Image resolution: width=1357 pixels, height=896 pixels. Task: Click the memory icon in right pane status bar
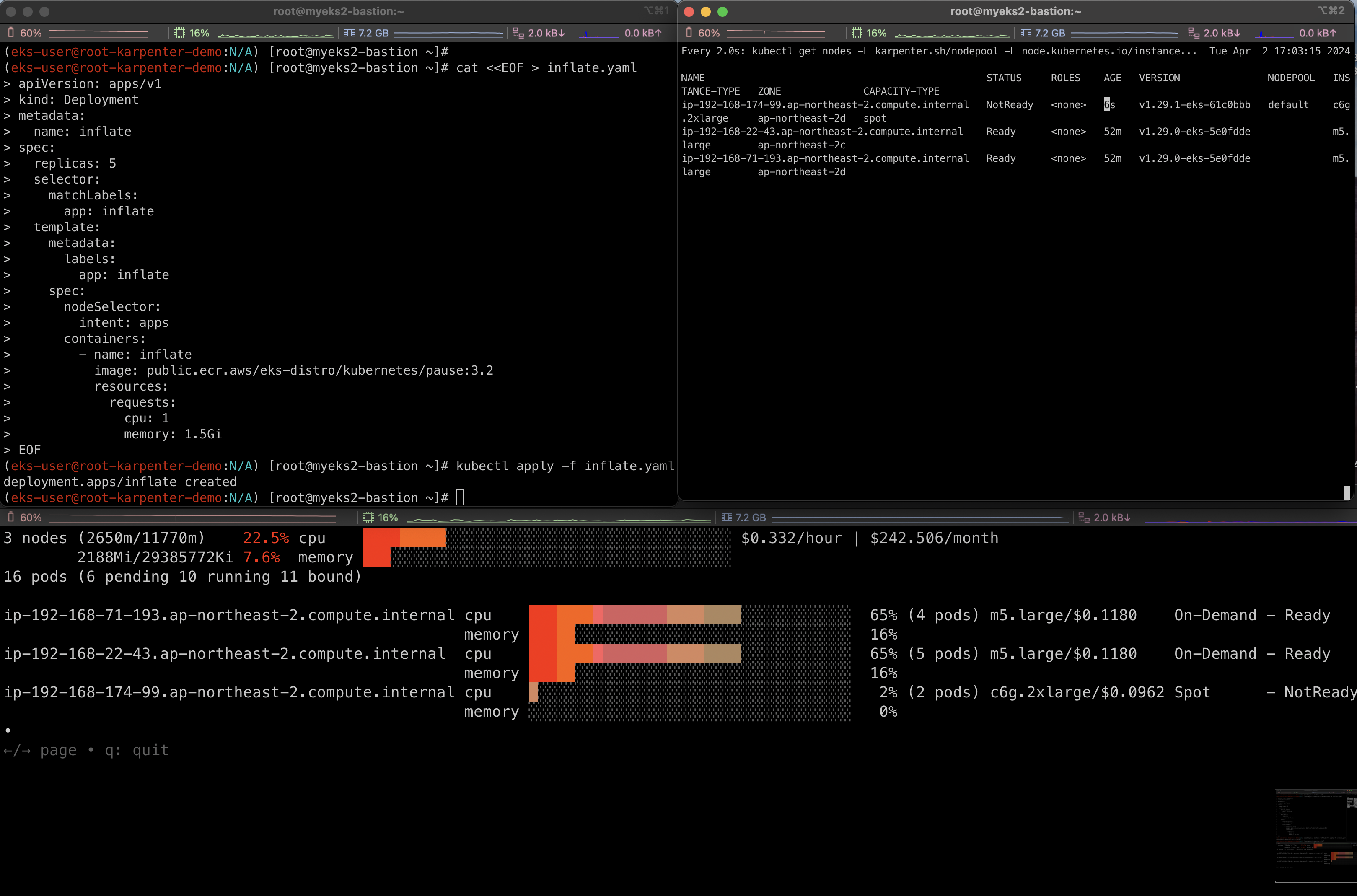coord(1026,33)
